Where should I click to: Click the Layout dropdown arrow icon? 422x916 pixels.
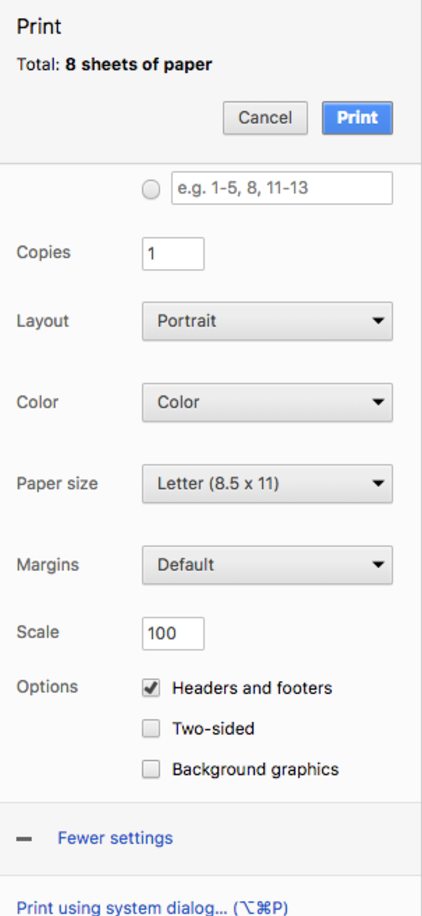click(x=378, y=321)
